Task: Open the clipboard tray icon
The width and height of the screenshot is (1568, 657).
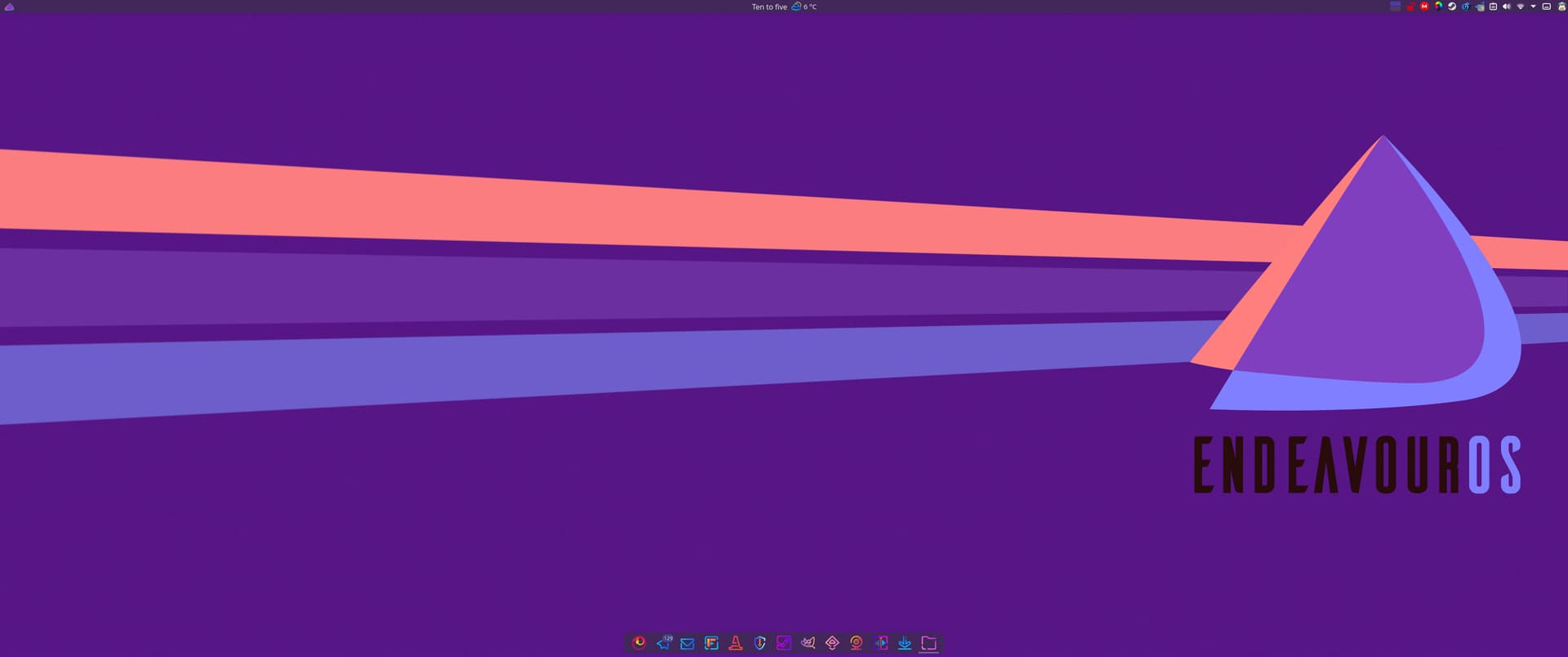Action: coord(1493,7)
